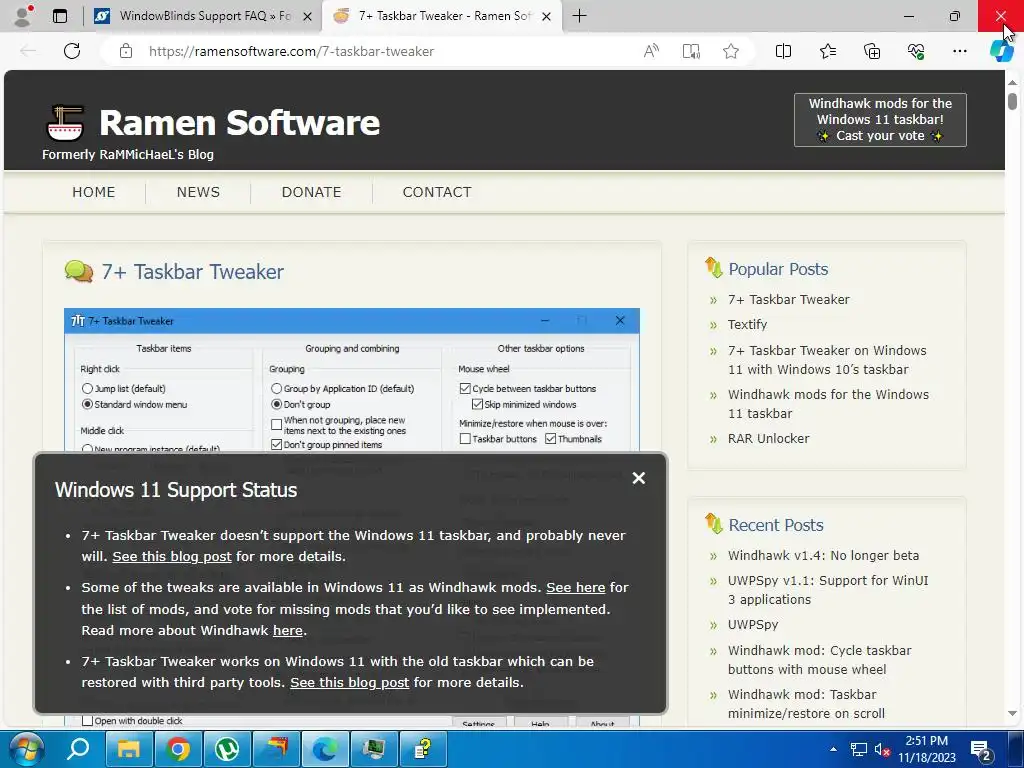Open split screen view
1024x768 pixels.
[x=783, y=51]
